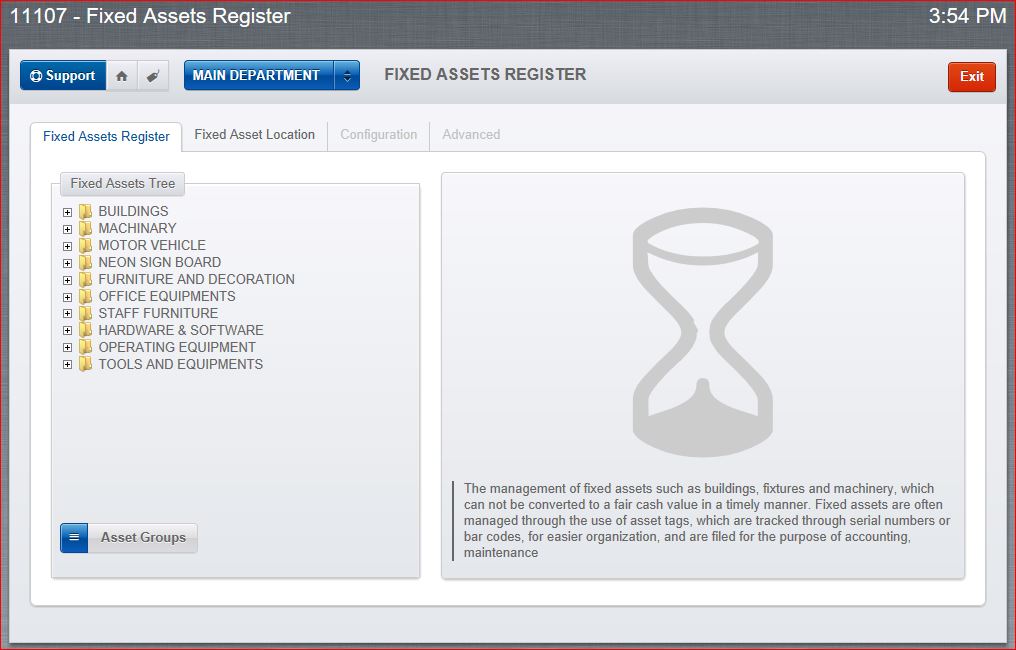1016x650 pixels.
Task: Click the blue list icon on Asset Groups
Action: click(74, 538)
